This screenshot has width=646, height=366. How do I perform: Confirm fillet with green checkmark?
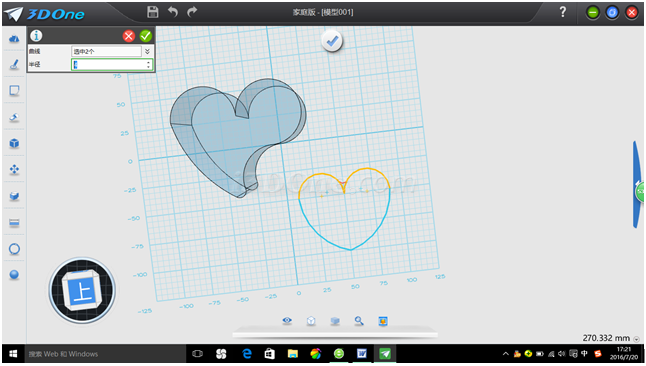145,36
